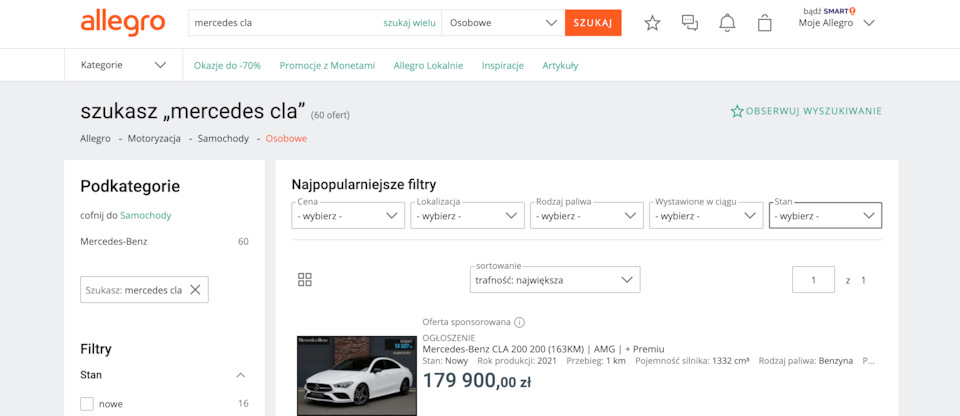
Task: Go to Allegro breadcrumb link
Action: pos(96,138)
